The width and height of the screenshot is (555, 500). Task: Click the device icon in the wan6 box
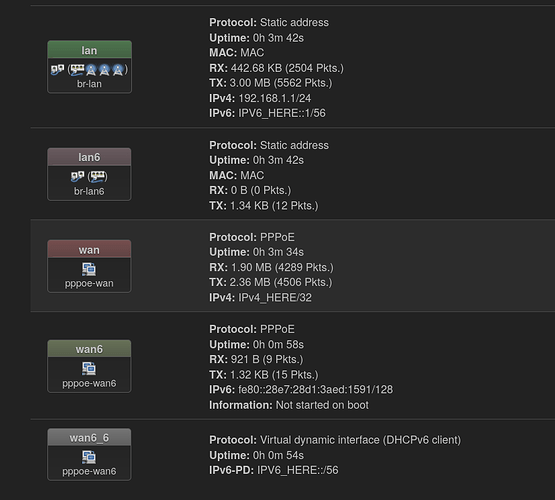tap(89, 368)
